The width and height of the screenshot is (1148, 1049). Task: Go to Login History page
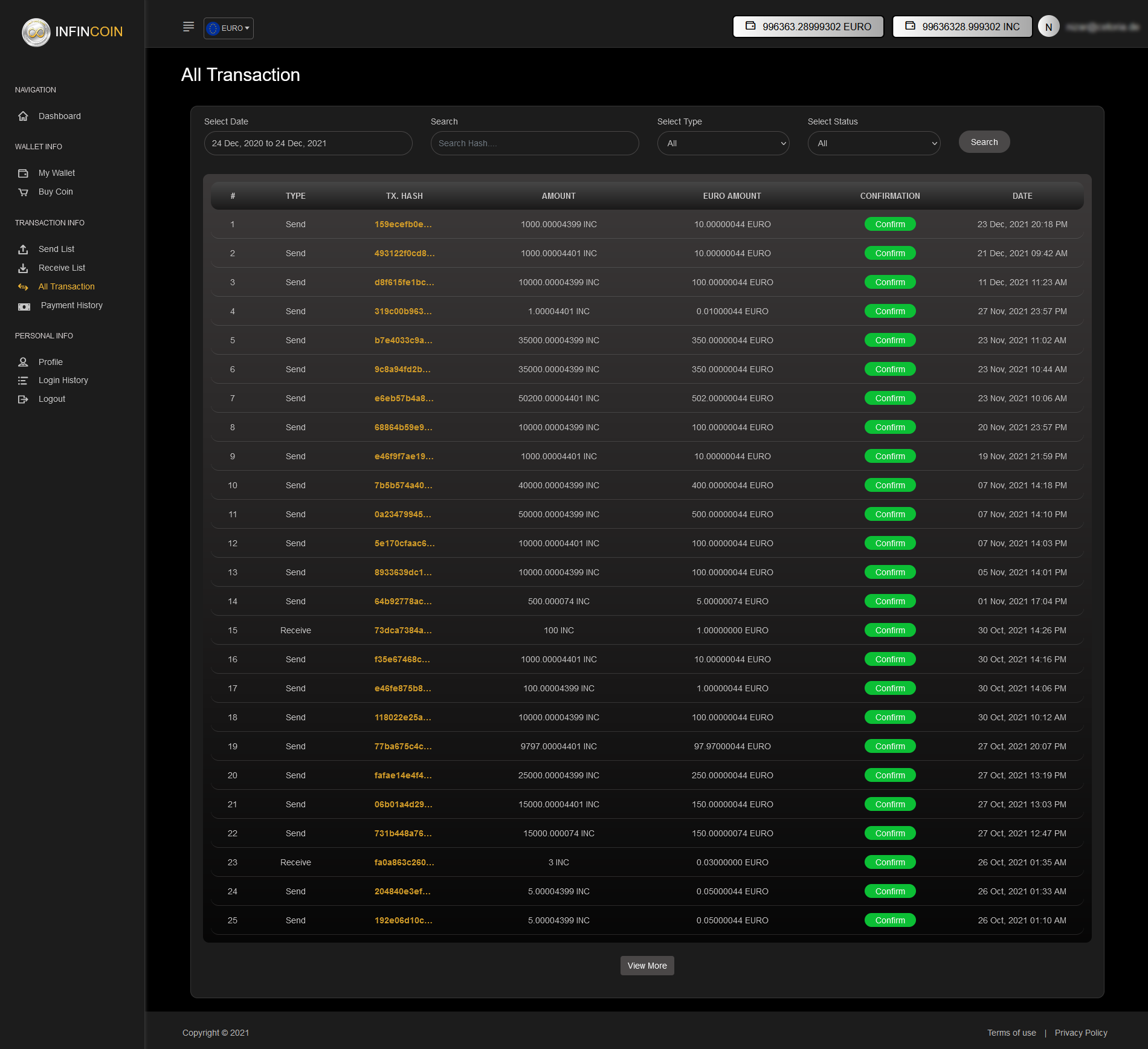tap(63, 381)
